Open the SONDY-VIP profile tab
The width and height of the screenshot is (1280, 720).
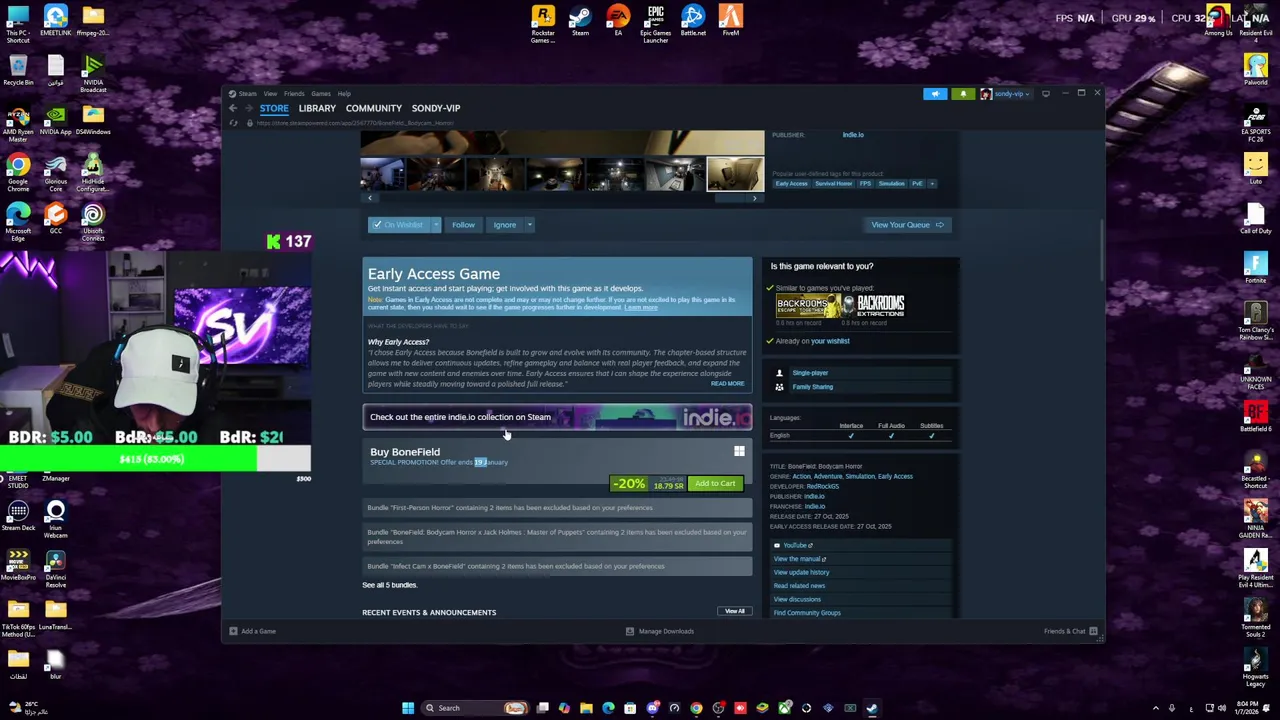pos(436,108)
